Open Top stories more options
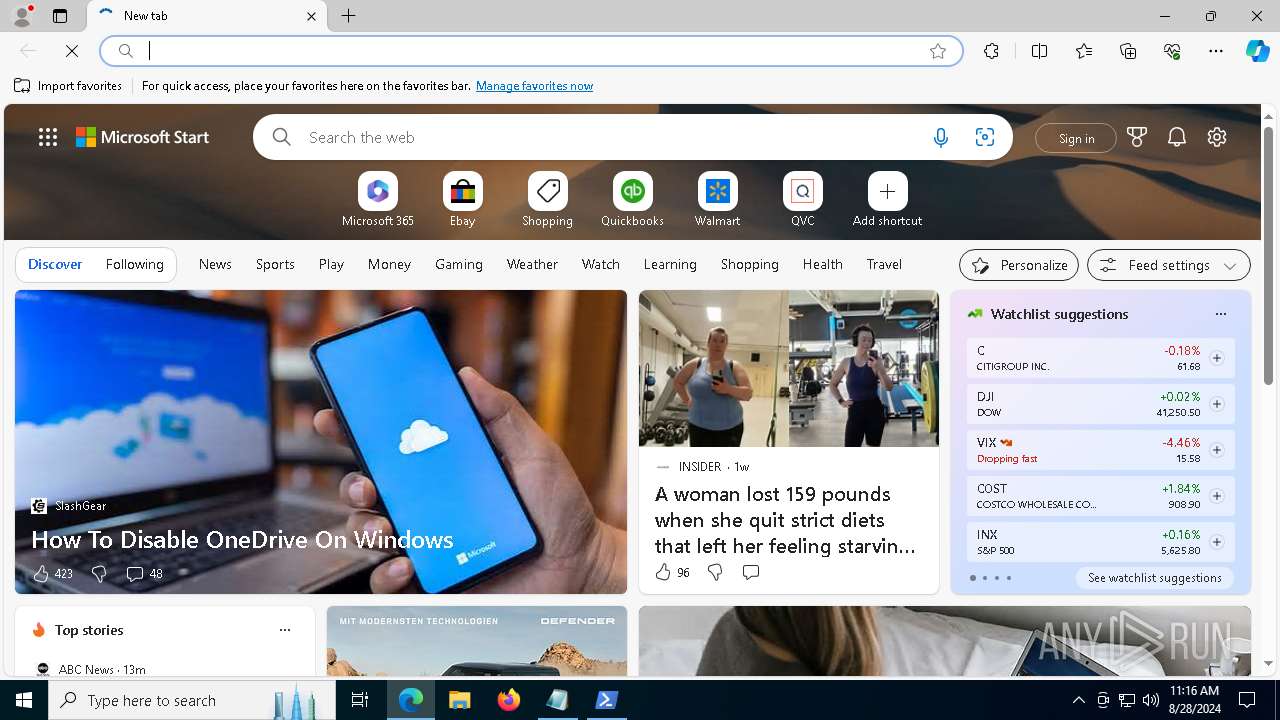This screenshot has height=720, width=1280. pyautogui.click(x=285, y=630)
